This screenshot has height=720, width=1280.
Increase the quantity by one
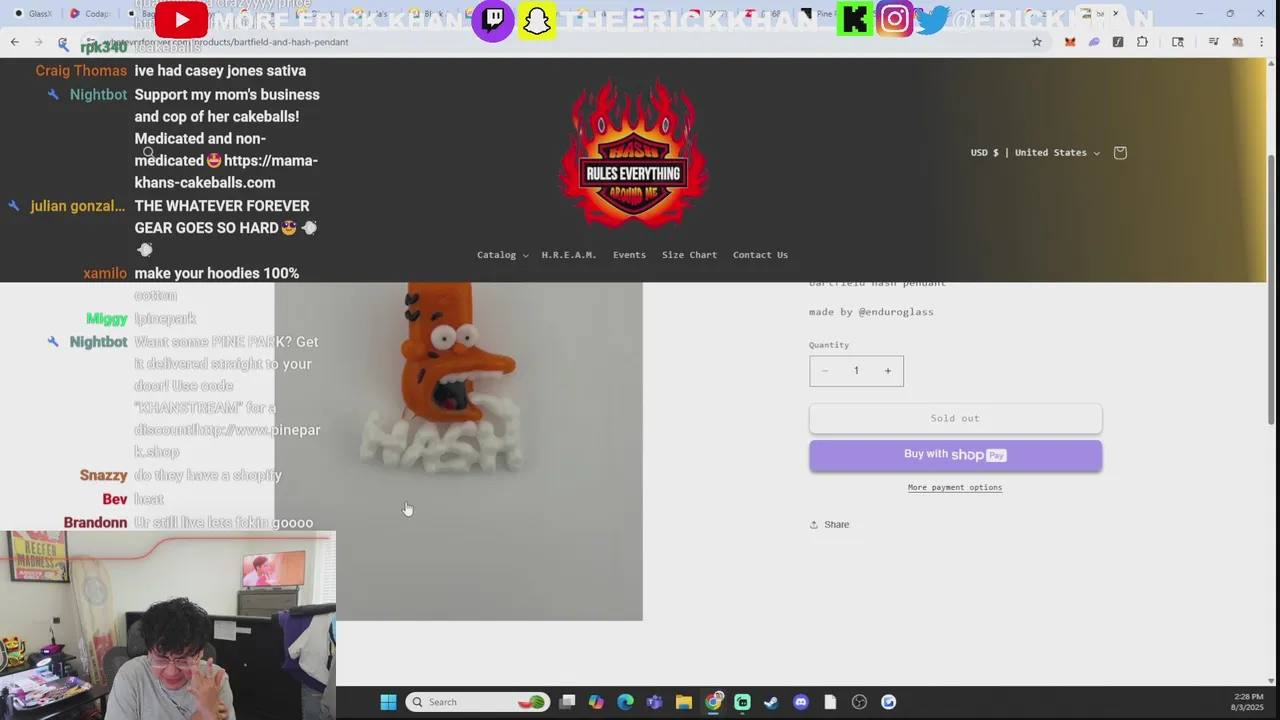tap(887, 371)
